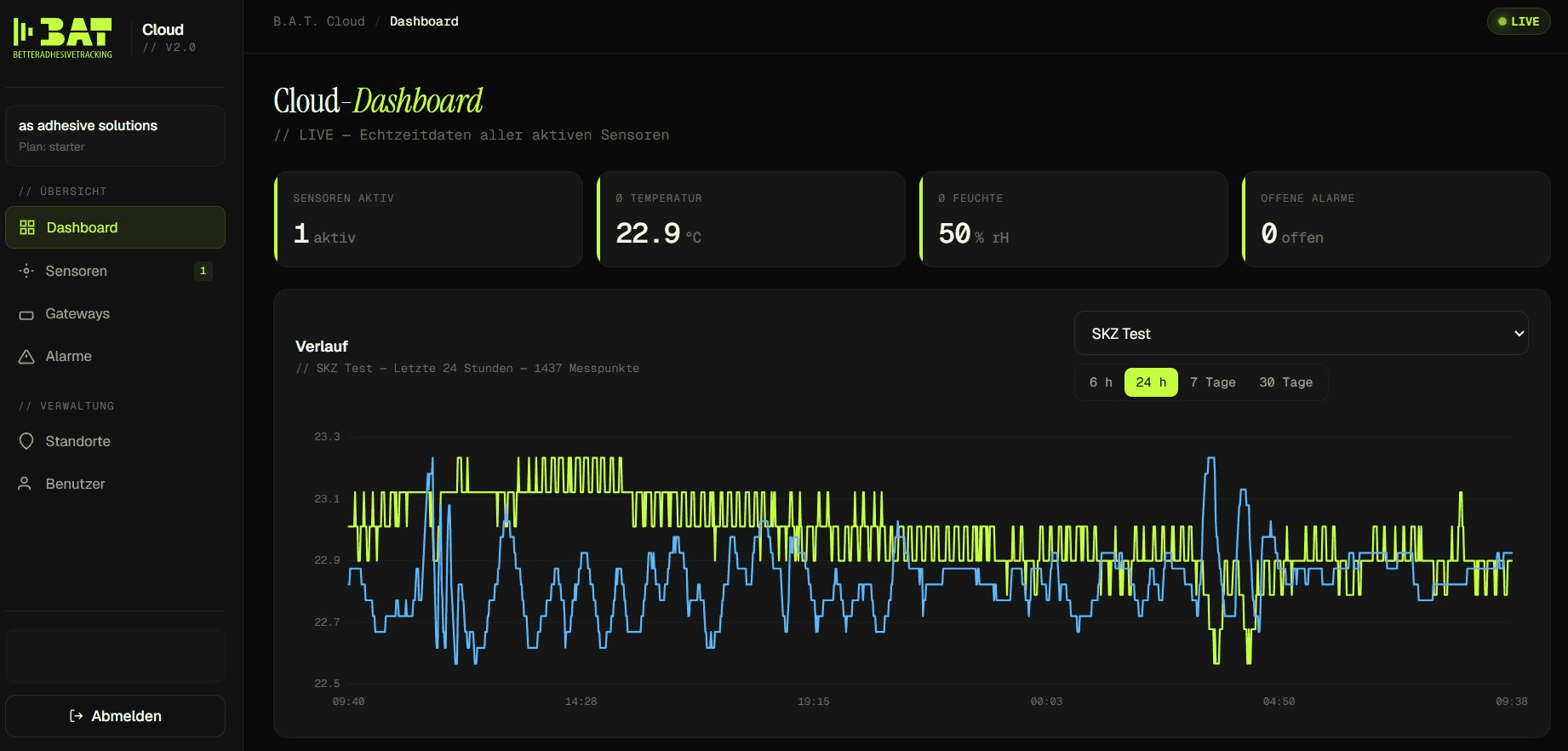Click the 04:50 x-axis time label
The height and width of the screenshot is (751, 1568).
tap(1279, 702)
